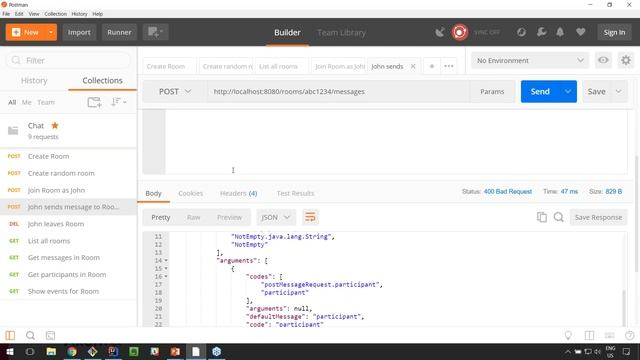This screenshot has width=640, height=360.
Task: Open John leaves Room request
Action: tap(69, 224)
